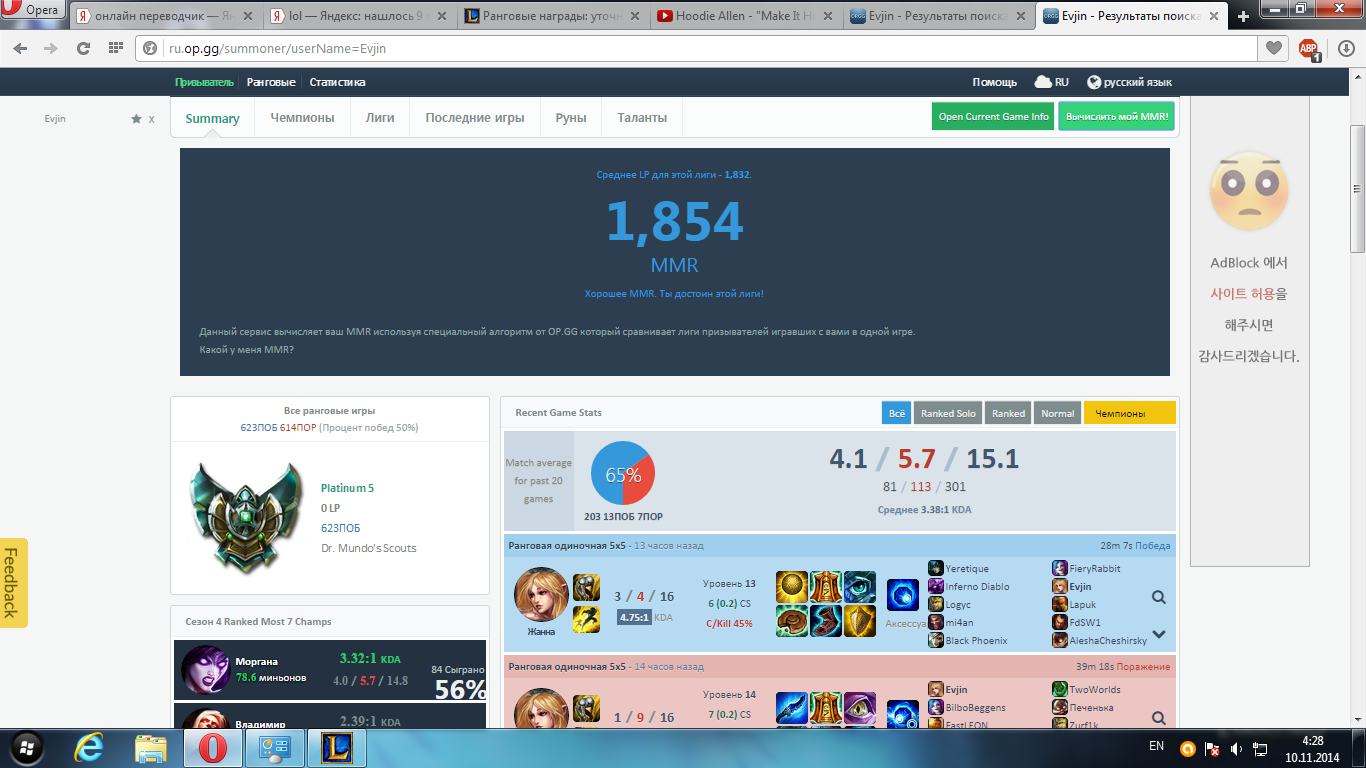Open the Windows Start menu

click(26, 747)
